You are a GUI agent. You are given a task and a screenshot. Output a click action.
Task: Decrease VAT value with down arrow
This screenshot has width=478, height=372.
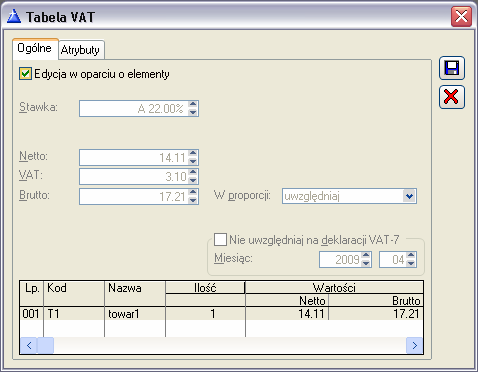coord(193,180)
